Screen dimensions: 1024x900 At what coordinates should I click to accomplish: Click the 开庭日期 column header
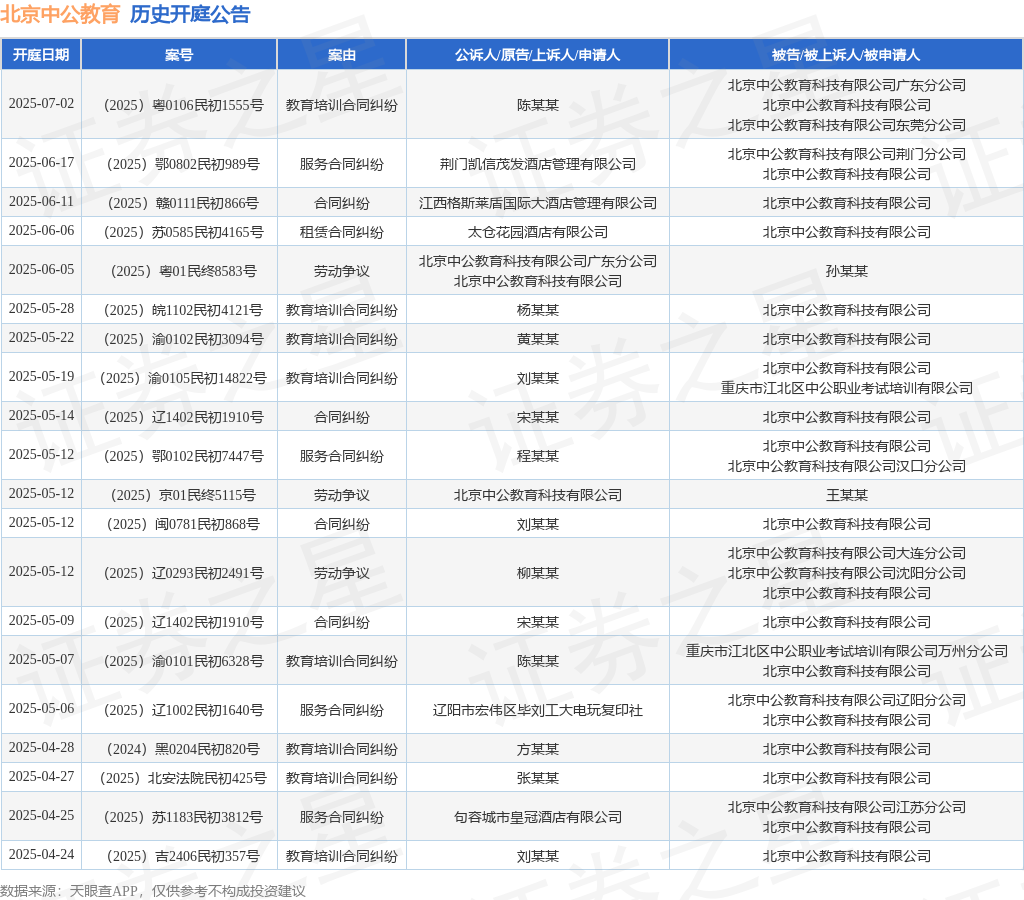tap(41, 55)
